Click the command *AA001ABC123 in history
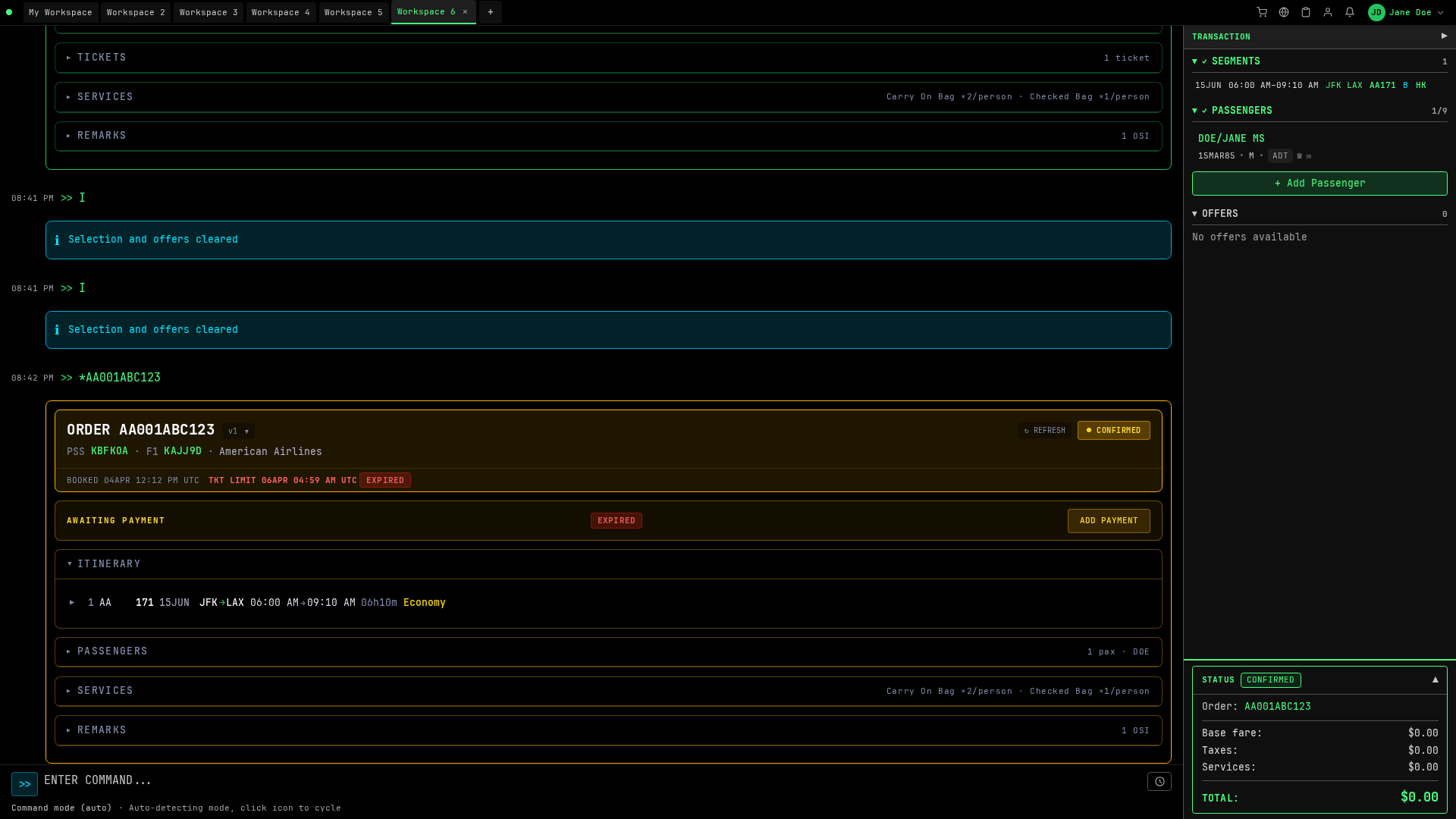Screen dimensions: 1456x819 coord(120,378)
